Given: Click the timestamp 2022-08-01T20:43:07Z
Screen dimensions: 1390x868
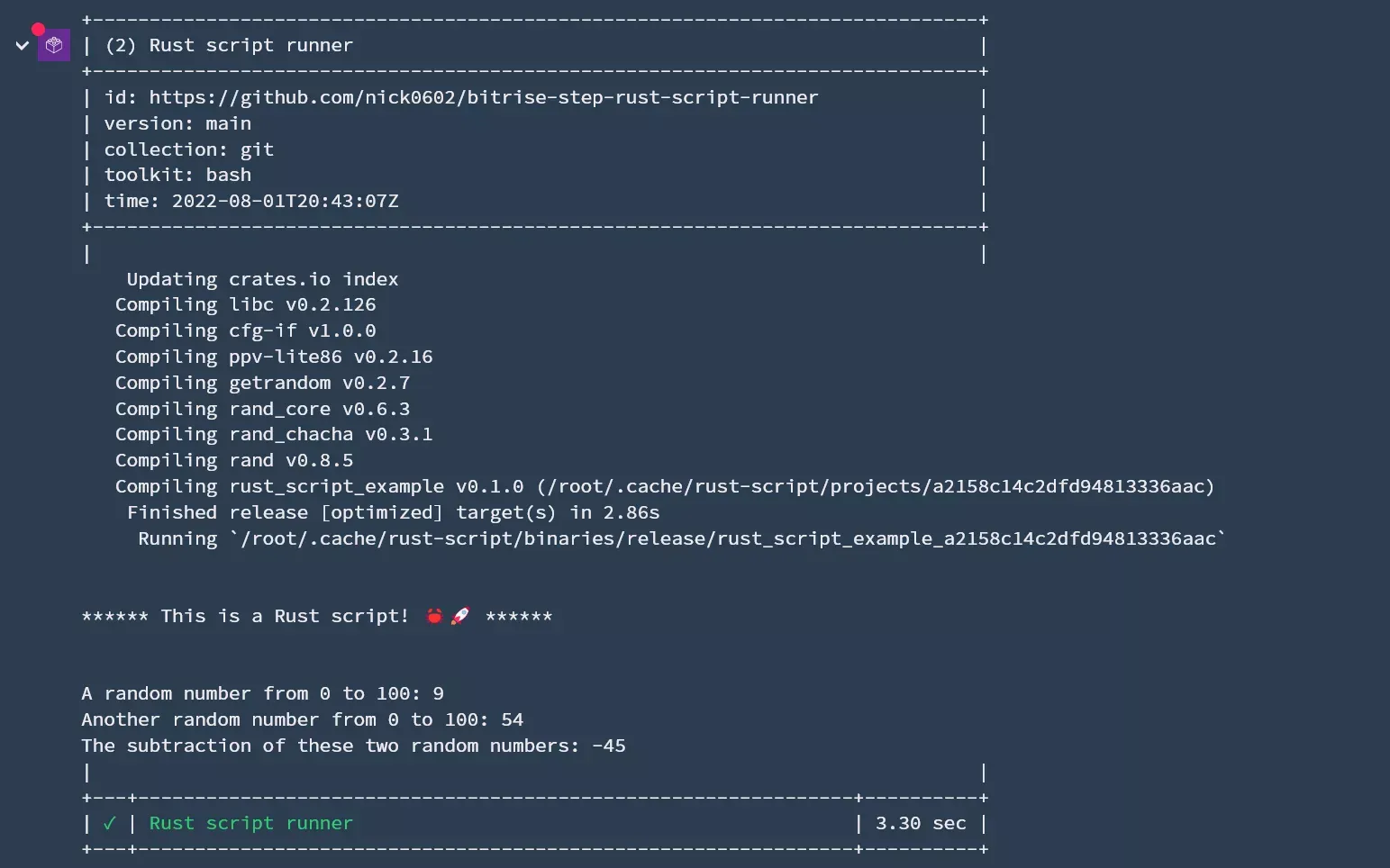Looking at the screenshot, I should point(285,201).
